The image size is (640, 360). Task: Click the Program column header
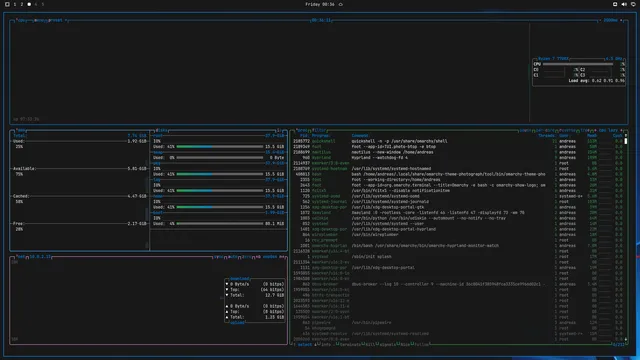321,136
